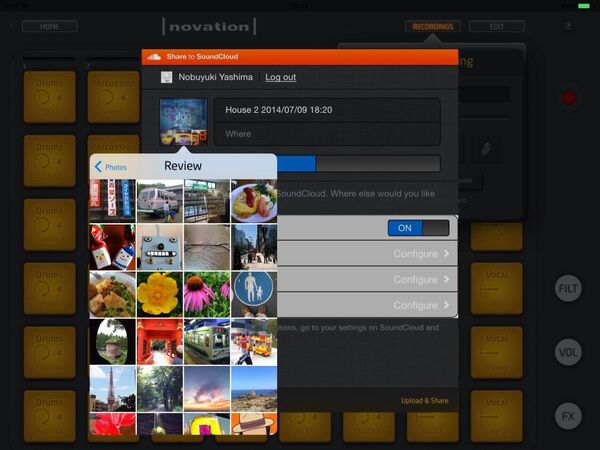The width and height of the screenshot is (600, 450).
Task: Select the FX round button
Action: coord(568,416)
